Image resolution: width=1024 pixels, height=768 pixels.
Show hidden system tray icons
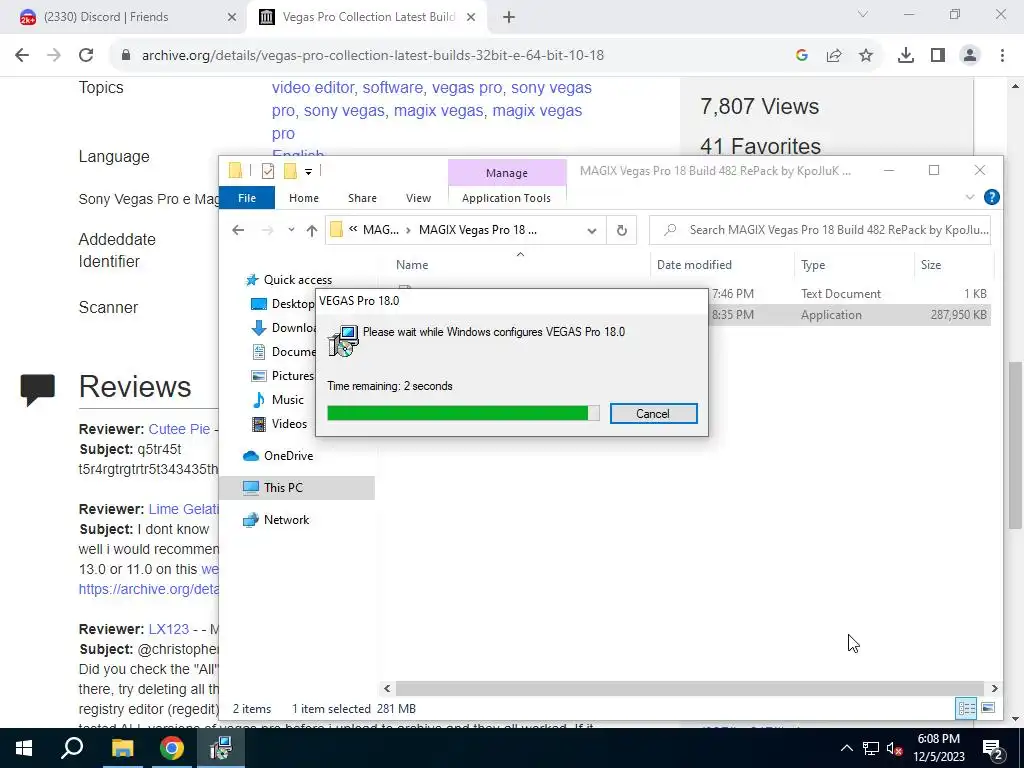[846, 748]
